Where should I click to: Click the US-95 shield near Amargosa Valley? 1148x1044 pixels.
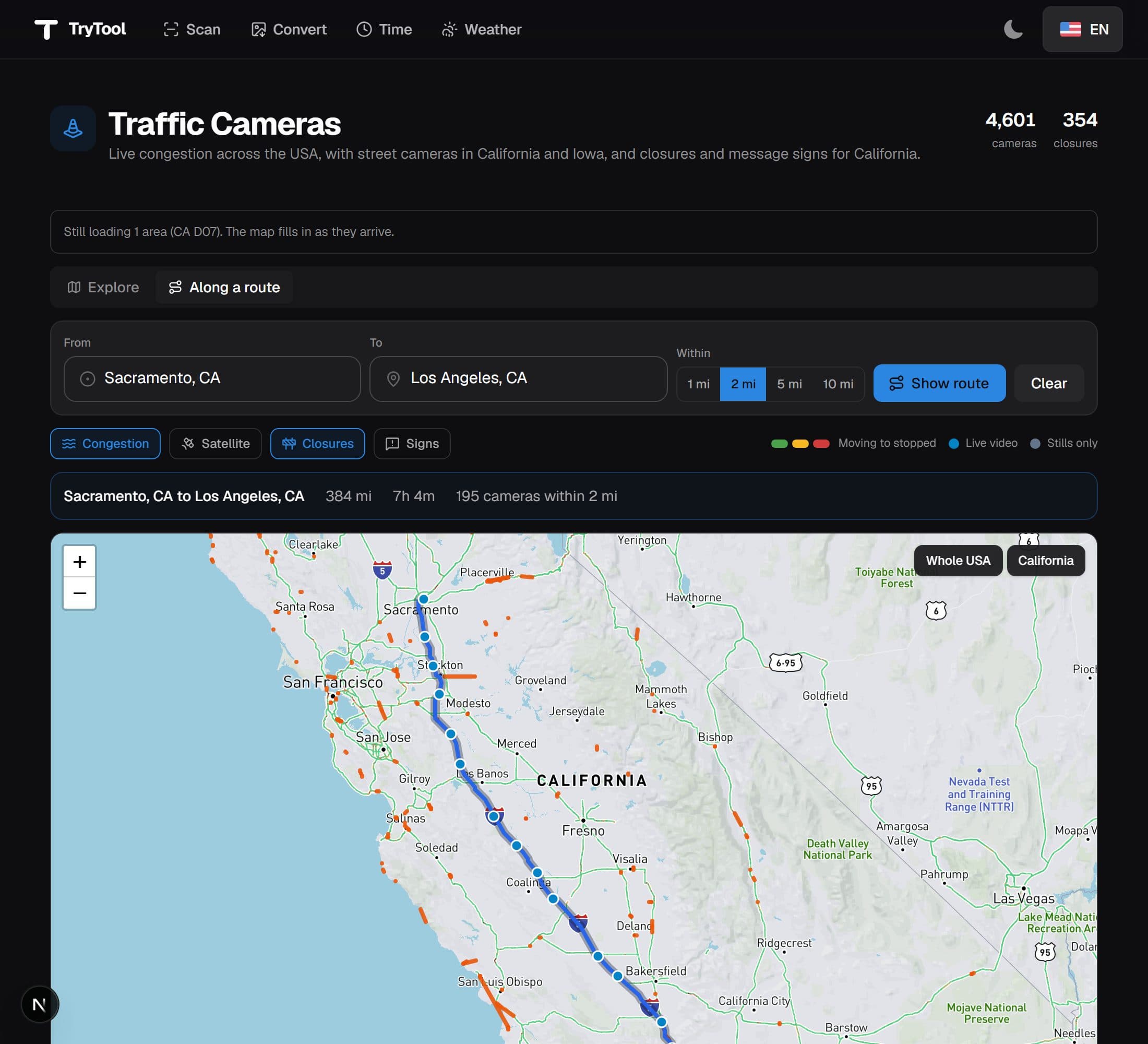[x=871, y=786]
